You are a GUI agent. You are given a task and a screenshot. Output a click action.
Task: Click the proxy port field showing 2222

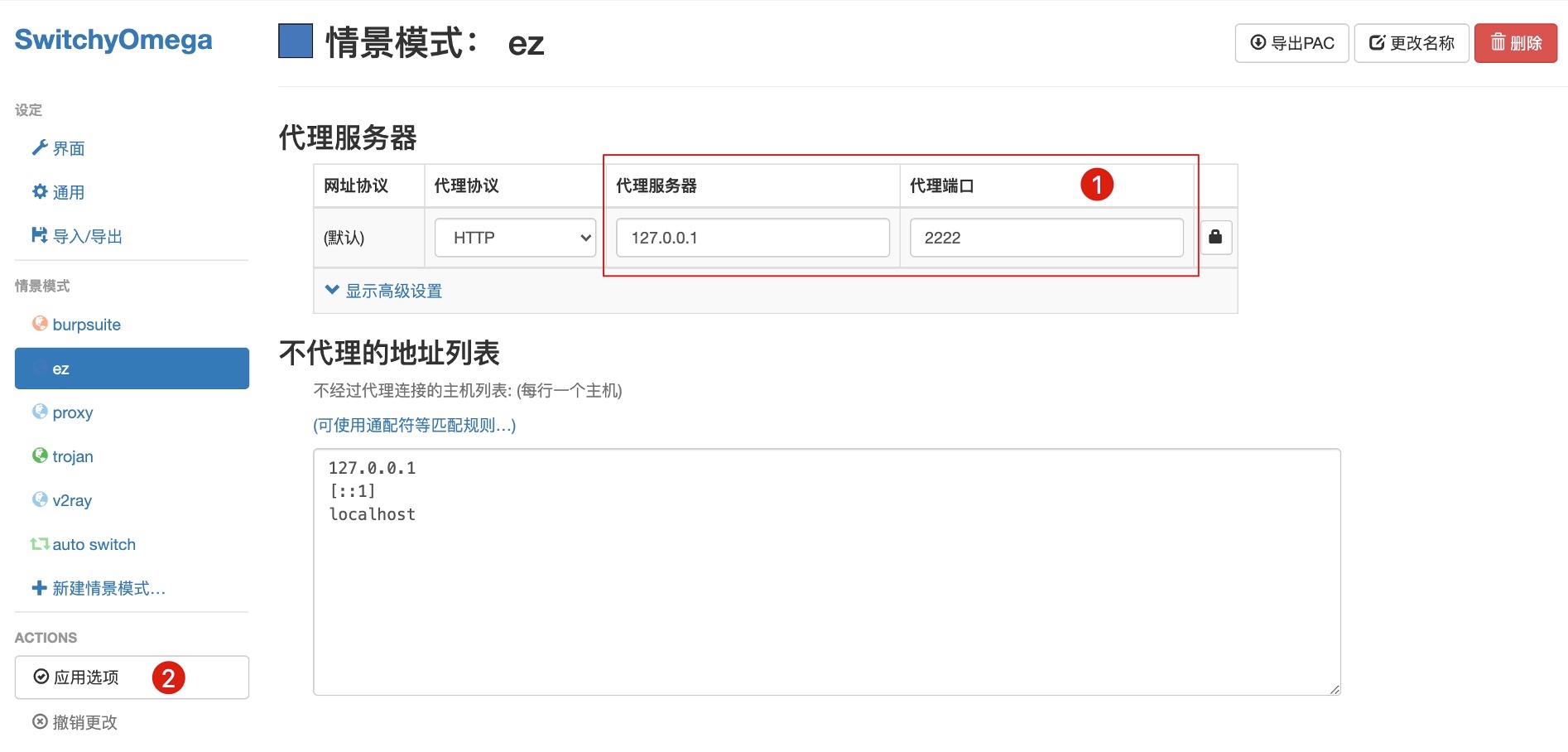(1046, 238)
